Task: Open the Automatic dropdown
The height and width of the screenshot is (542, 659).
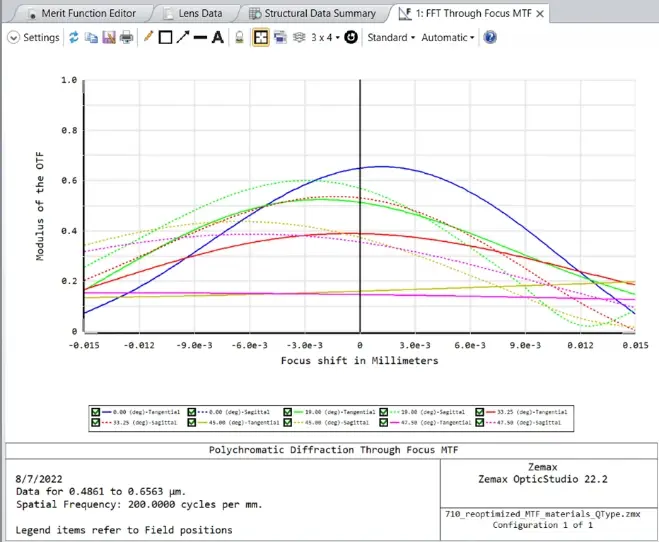Action: (448, 37)
